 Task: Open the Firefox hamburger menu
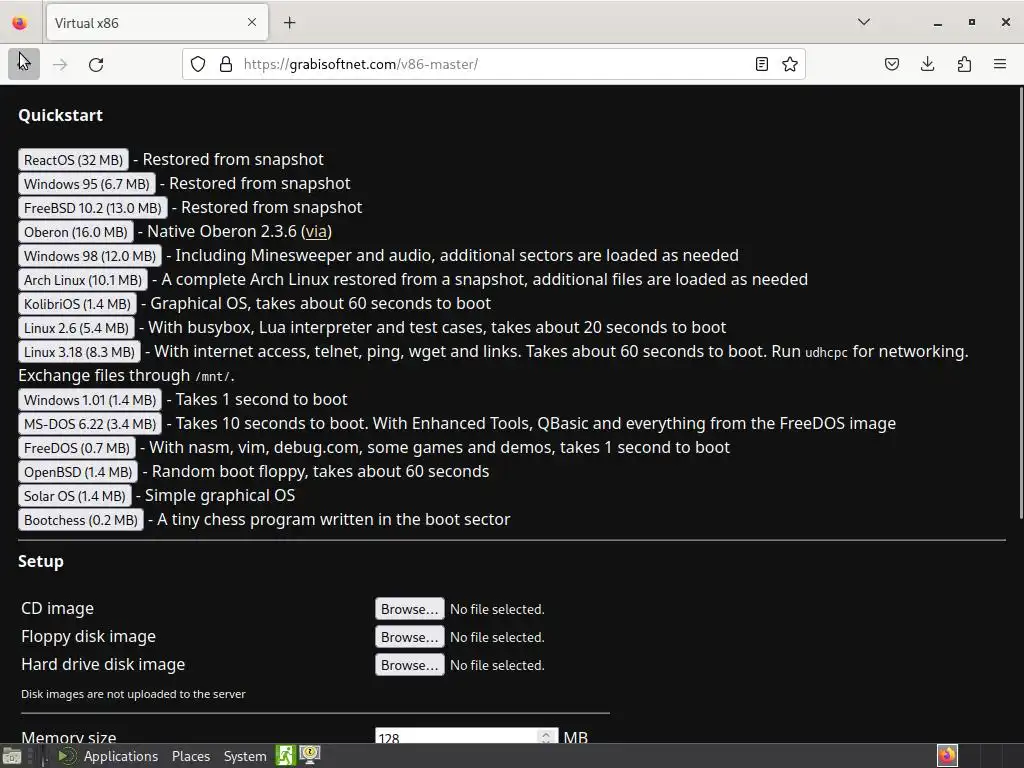pyautogui.click(x=1000, y=64)
